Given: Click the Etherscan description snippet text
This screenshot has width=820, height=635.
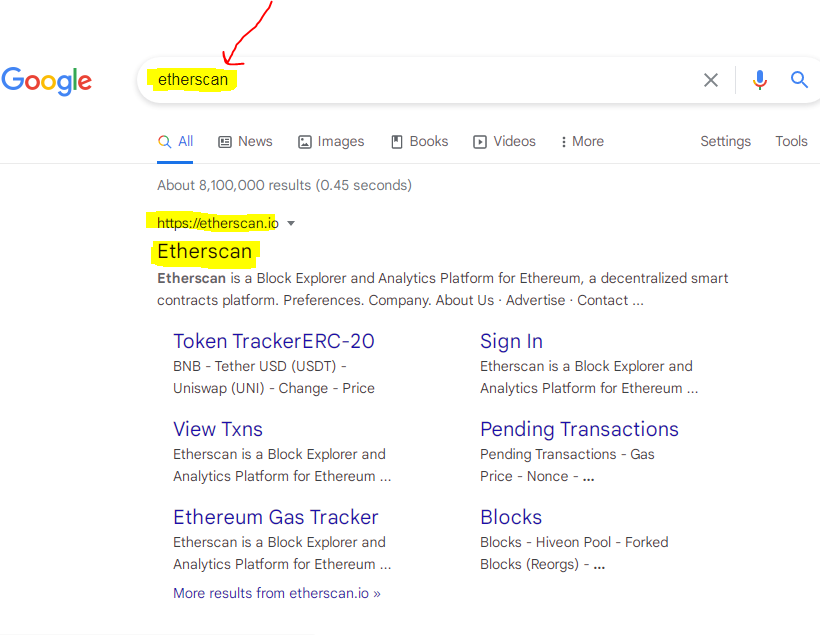Looking at the screenshot, I should click(442, 289).
